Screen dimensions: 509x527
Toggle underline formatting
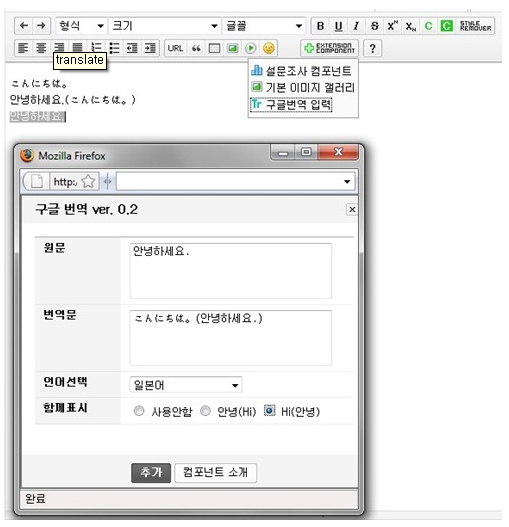point(339,26)
